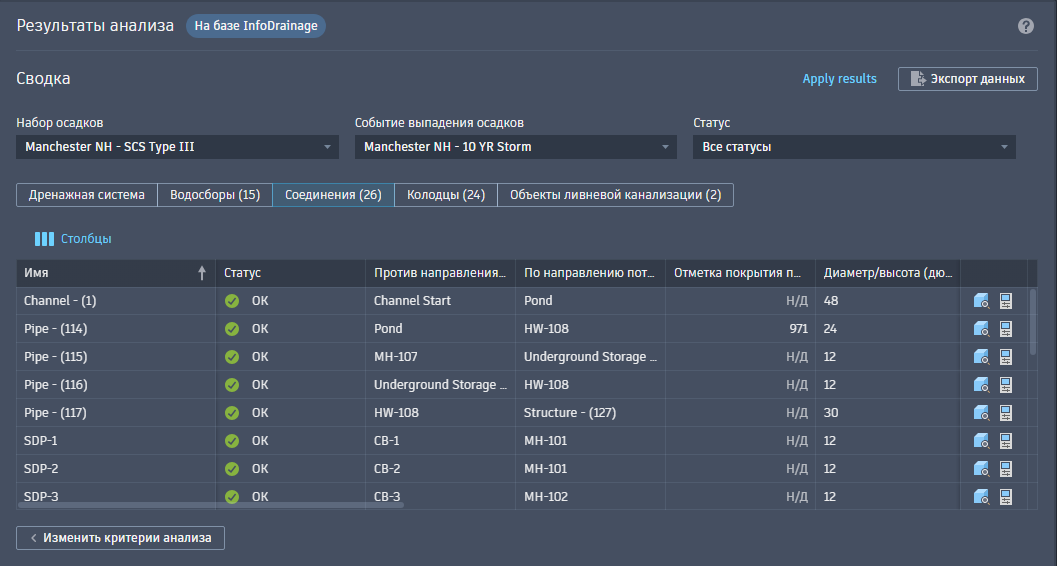Click the sort arrow in Имя column
This screenshot has height=566, width=1057.
[202, 273]
